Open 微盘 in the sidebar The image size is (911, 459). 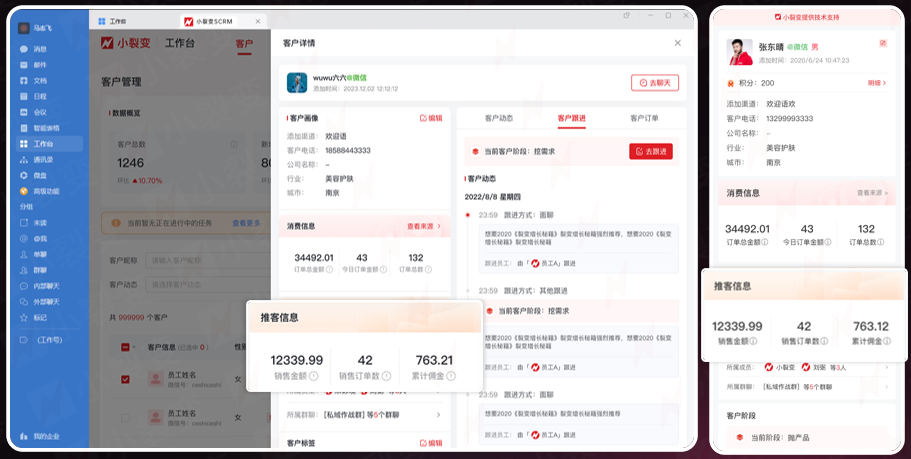click(39, 175)
